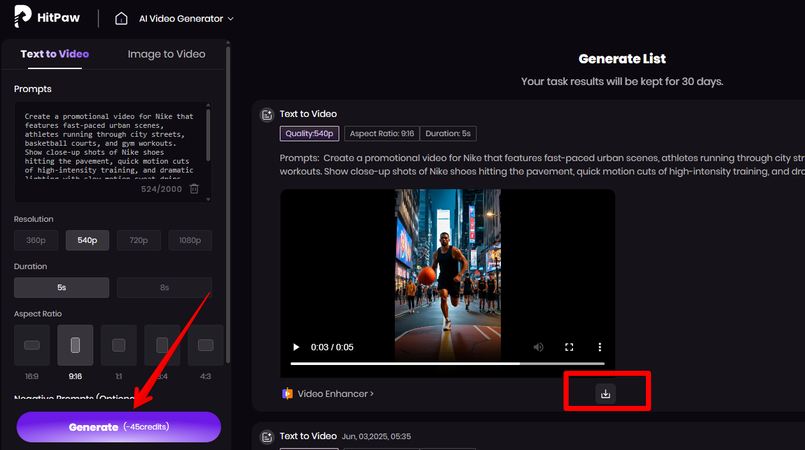Select the 540p resolution option

coord(87,240)
